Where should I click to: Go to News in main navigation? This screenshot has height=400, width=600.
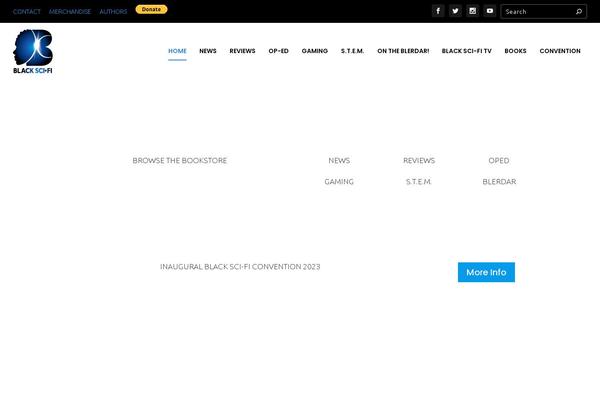(x=208, y=51)
